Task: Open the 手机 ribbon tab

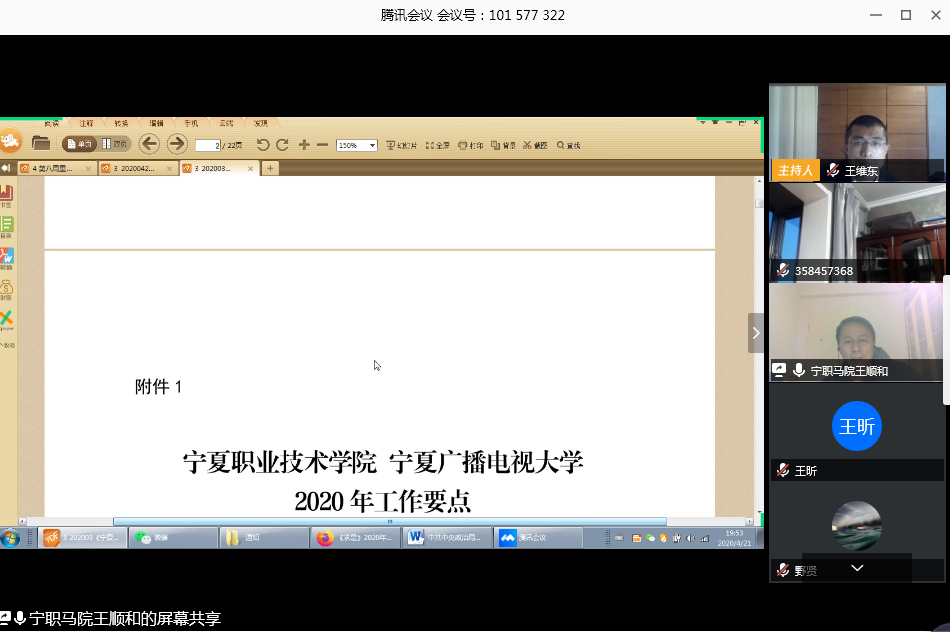Action: click(191, 123)
